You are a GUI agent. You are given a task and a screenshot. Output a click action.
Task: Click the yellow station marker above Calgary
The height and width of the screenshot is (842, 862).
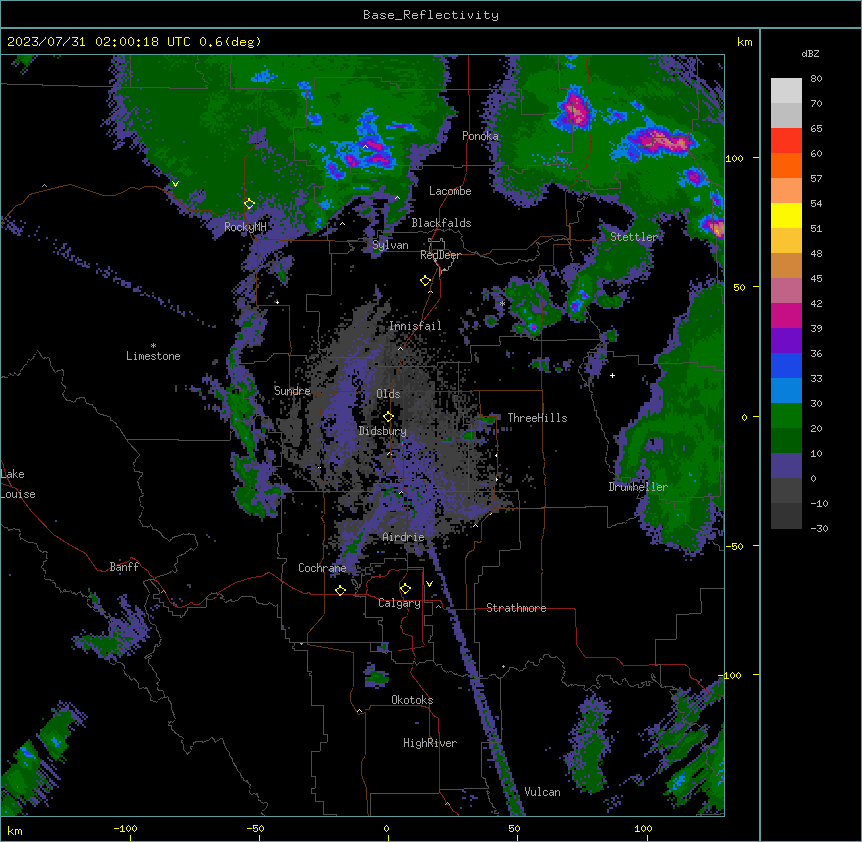pos(405,589)
